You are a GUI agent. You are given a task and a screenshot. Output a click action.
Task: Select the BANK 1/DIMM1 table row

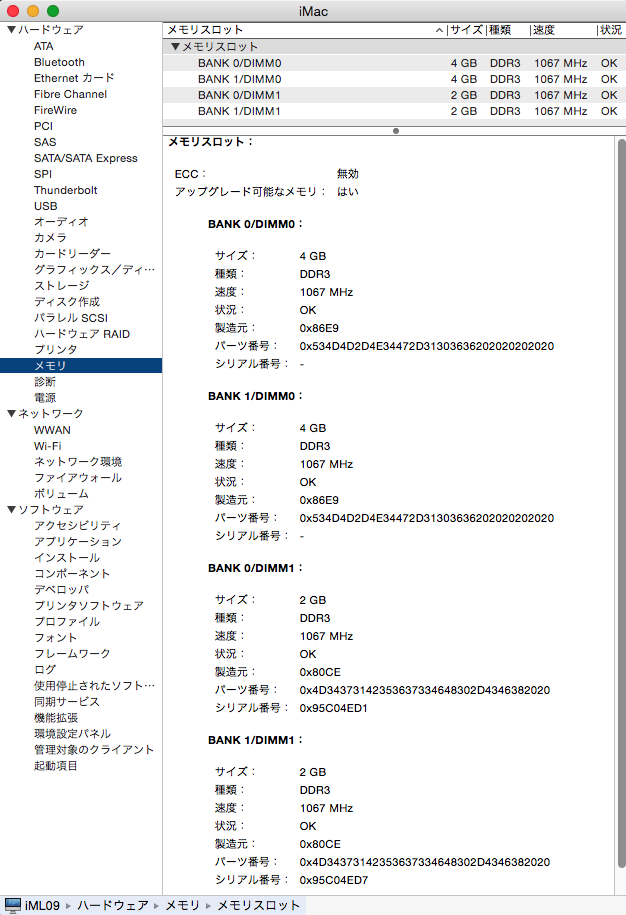(x=394, y=111)
